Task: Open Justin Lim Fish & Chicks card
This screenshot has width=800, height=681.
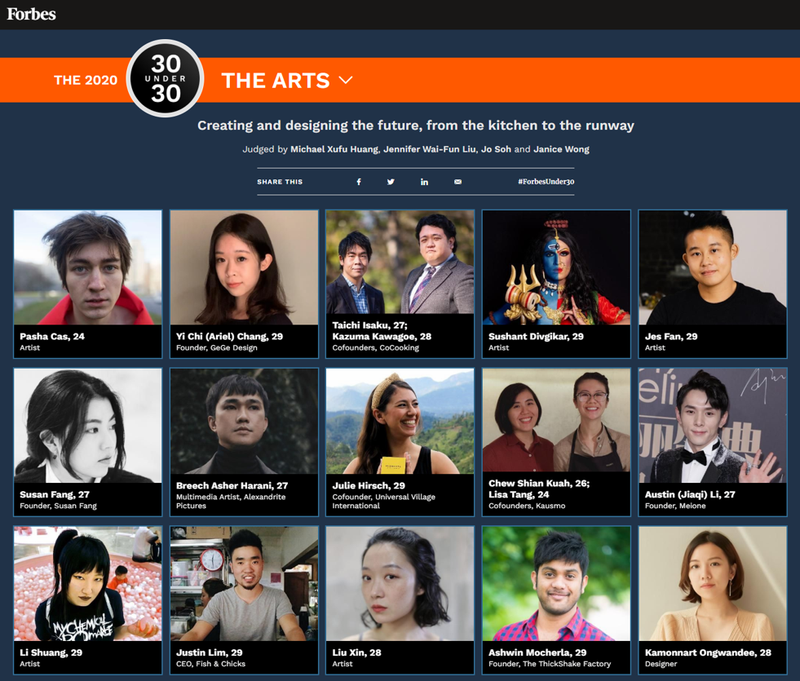Action: 244,600
